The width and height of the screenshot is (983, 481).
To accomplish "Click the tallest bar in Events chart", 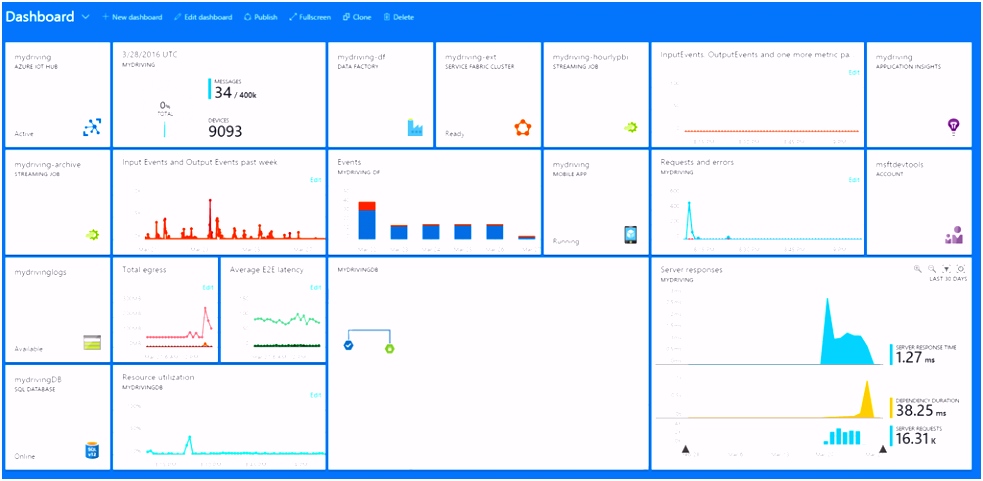I will click(x=367, y=220).
